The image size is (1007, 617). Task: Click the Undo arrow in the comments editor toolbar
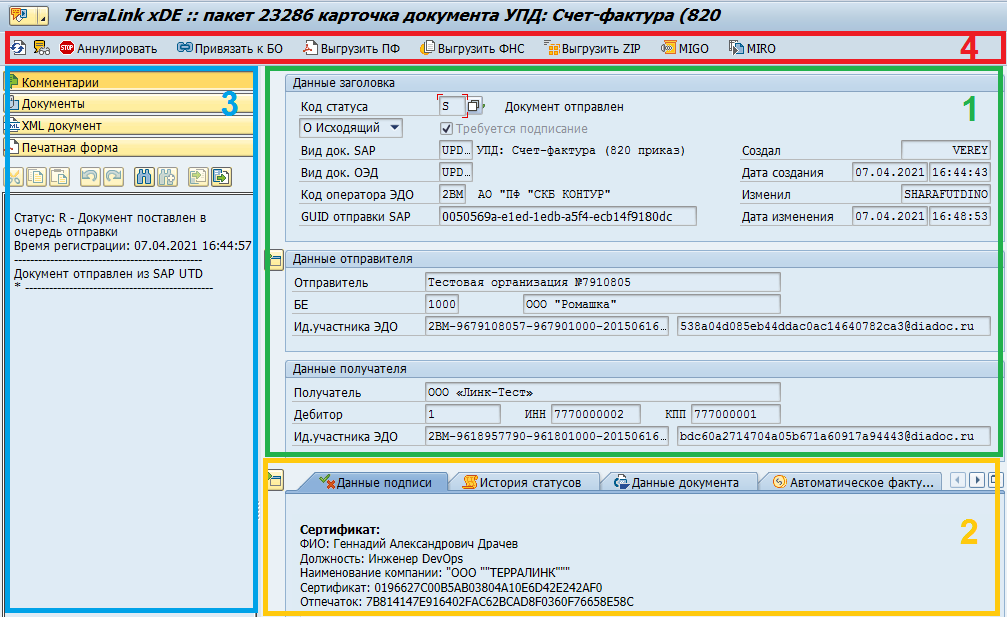click(x=88, y=177)
